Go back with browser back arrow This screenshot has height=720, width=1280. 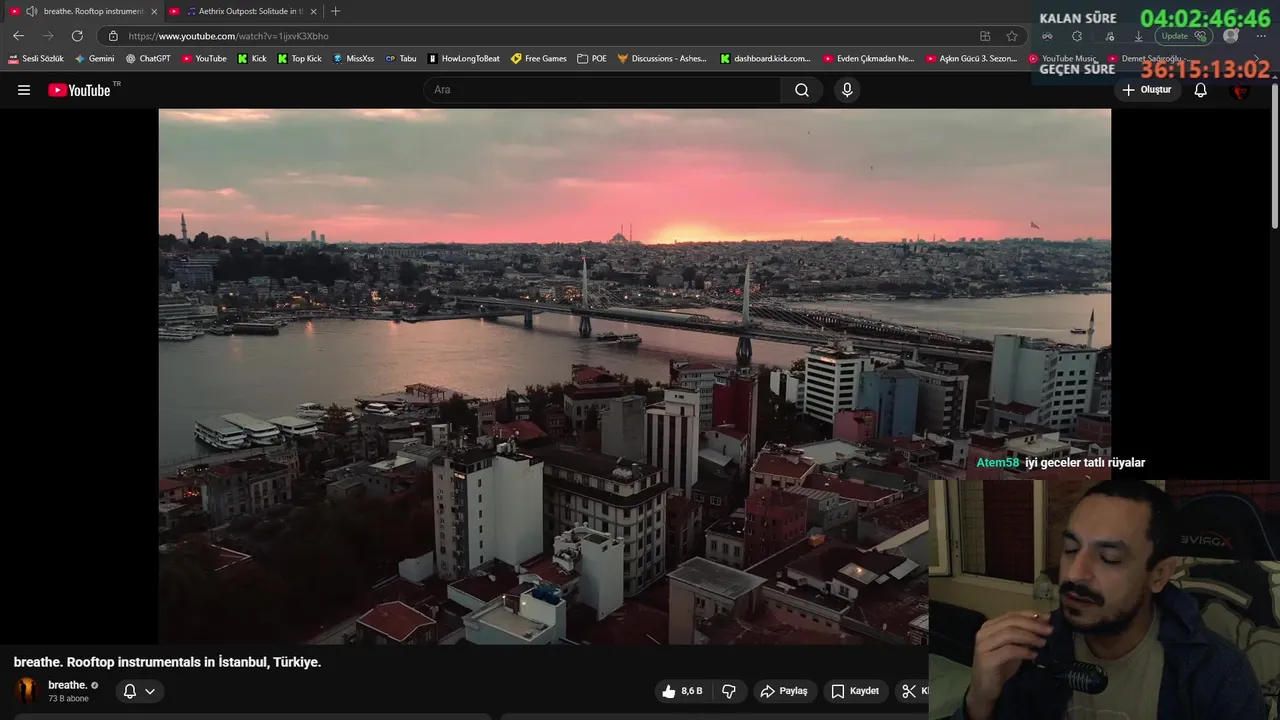[18, 36]
